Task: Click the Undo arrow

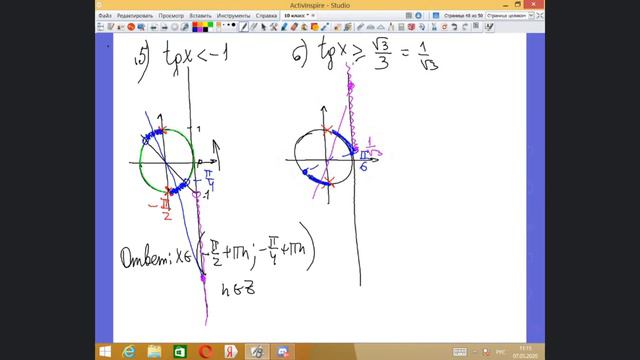Action: [x=454, y=27]
